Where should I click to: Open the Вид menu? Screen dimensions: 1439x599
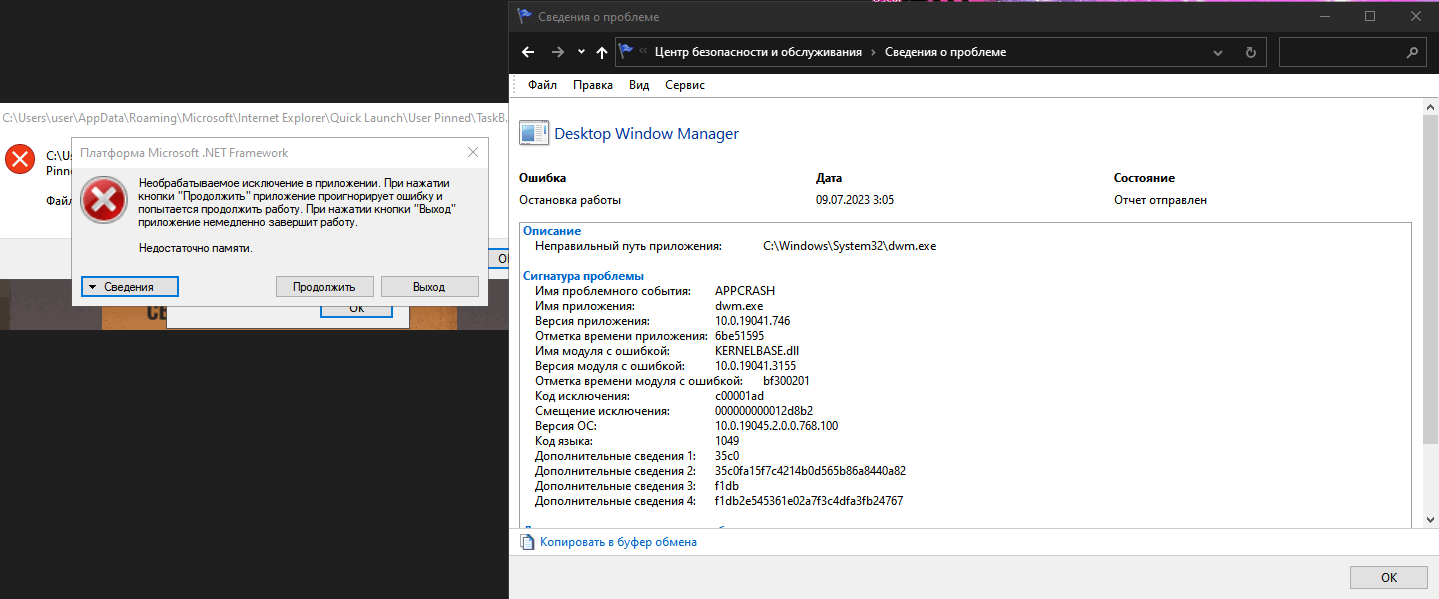tap(639, 85)
